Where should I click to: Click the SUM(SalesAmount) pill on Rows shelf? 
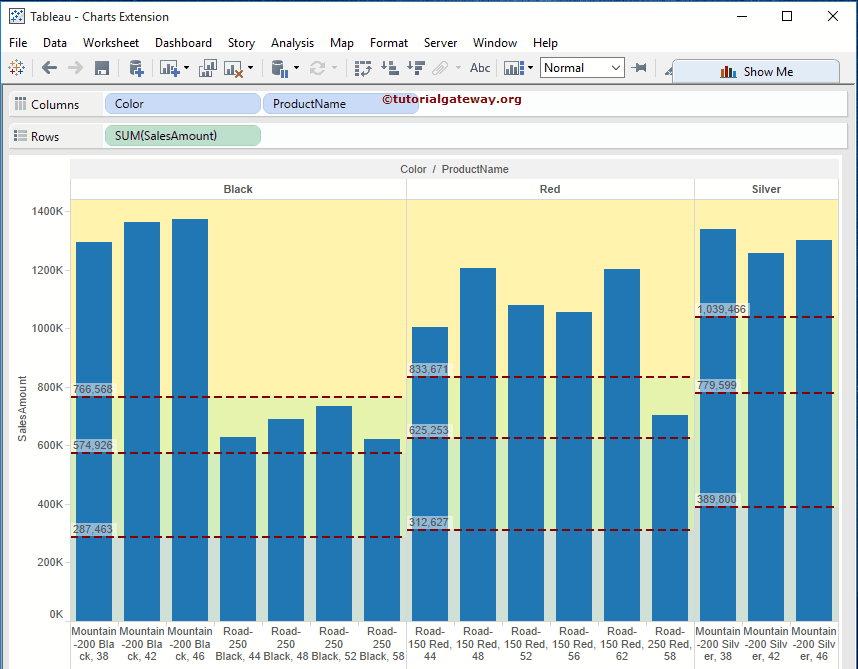pos(183,134)
